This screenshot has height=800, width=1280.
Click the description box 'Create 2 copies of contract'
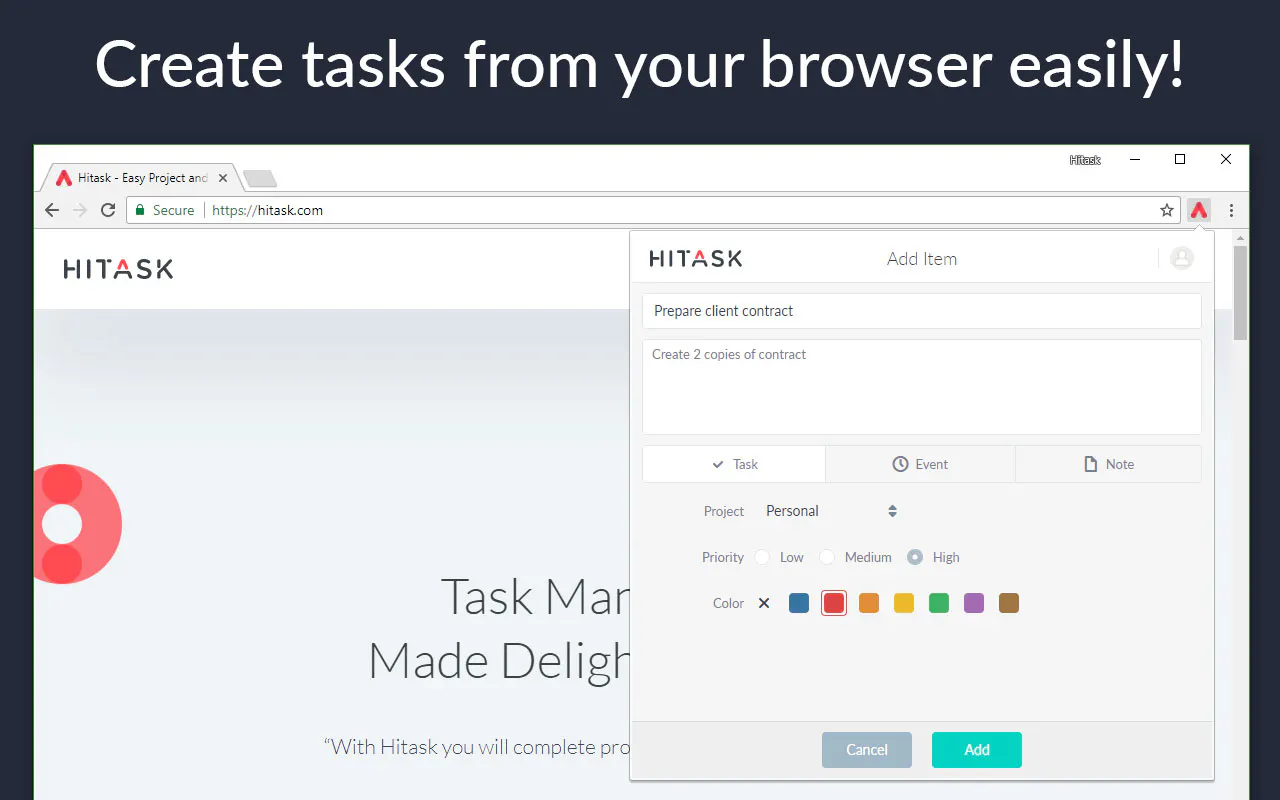[x=922, y=387]
